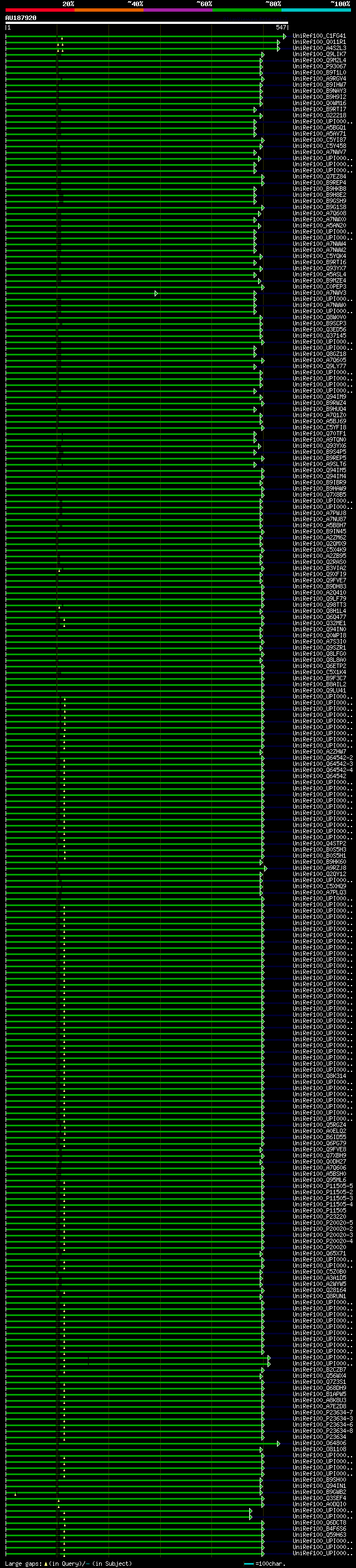Select hit label UniRef100_B9NAY3
Viewport: 356px width, 1568px height.
pyautogui.click(x=319, y=91)
